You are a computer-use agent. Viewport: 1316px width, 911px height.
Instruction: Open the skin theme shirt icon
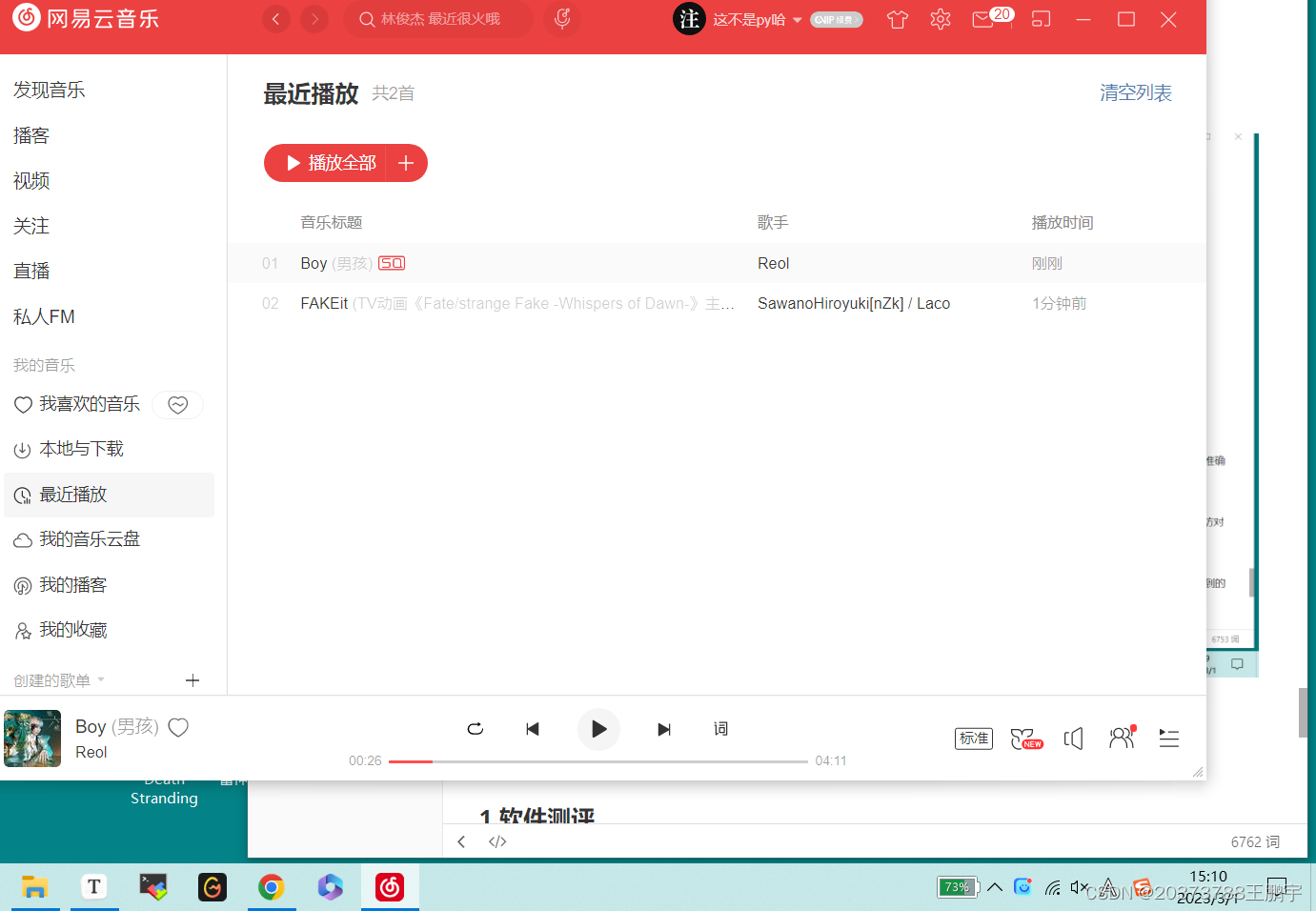pos(897,20)
